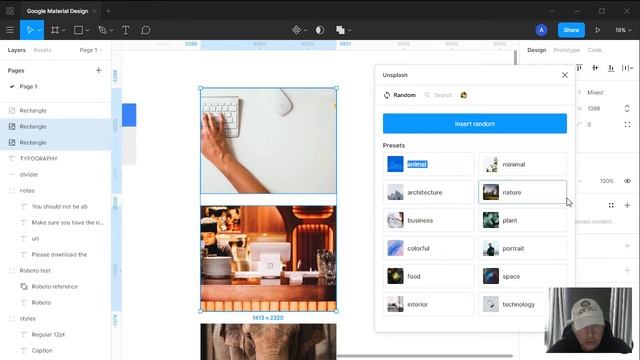Choose the architecture preset
640x360 pixels.
point(429,192)
